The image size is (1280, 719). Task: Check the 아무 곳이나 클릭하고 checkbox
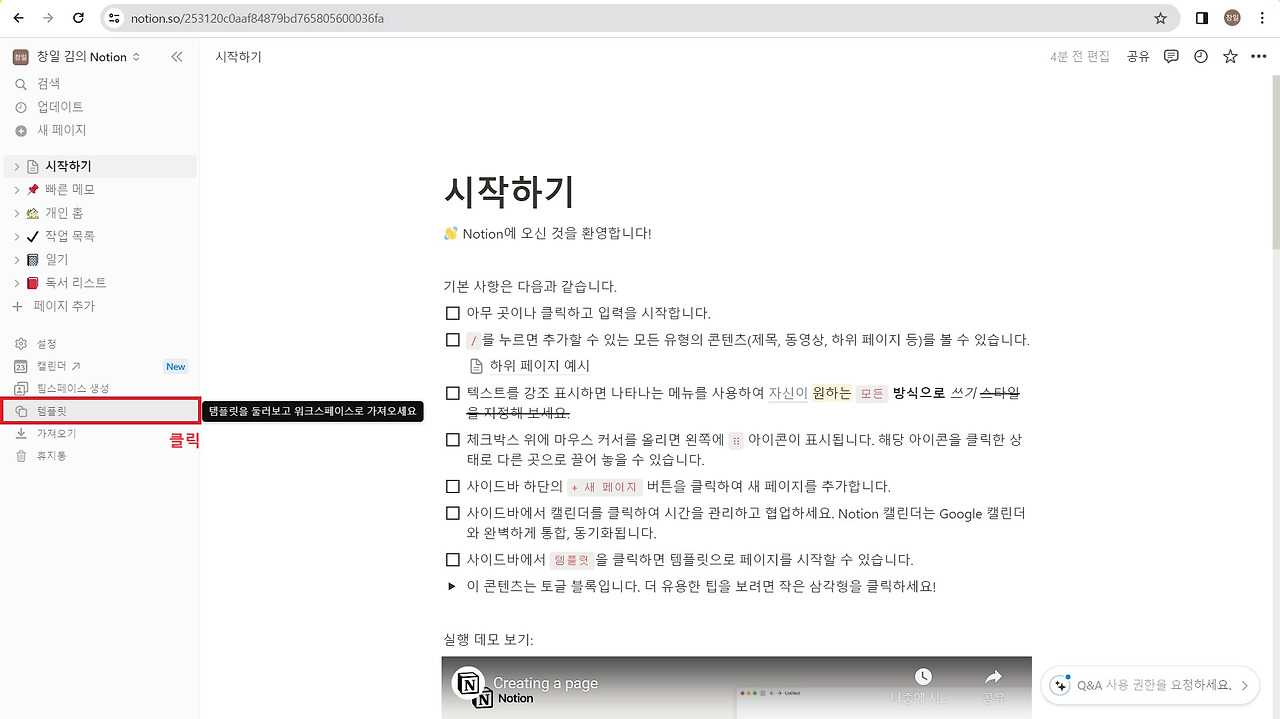pos(453,313)
